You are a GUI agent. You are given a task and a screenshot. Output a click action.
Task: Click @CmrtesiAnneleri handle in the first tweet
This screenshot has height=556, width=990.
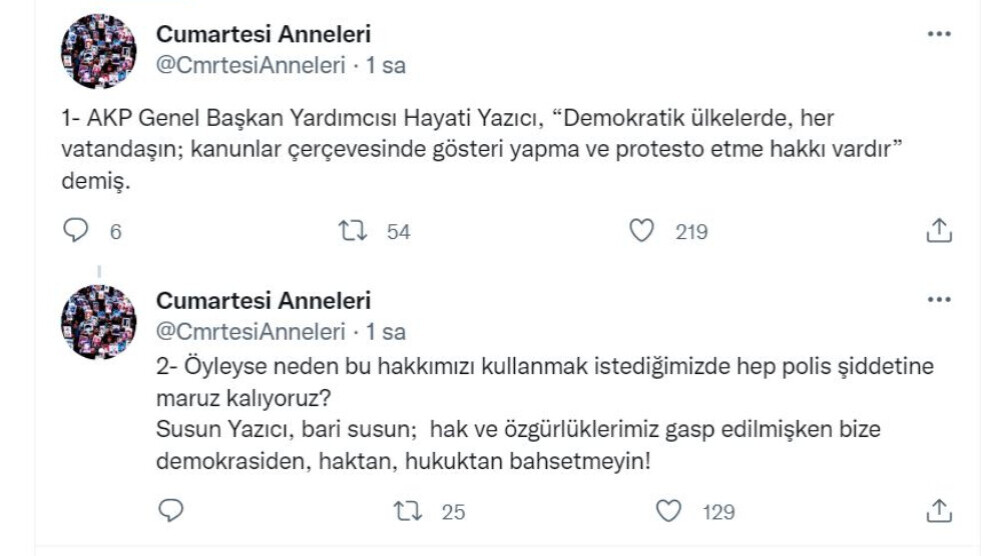click(249, 65)
